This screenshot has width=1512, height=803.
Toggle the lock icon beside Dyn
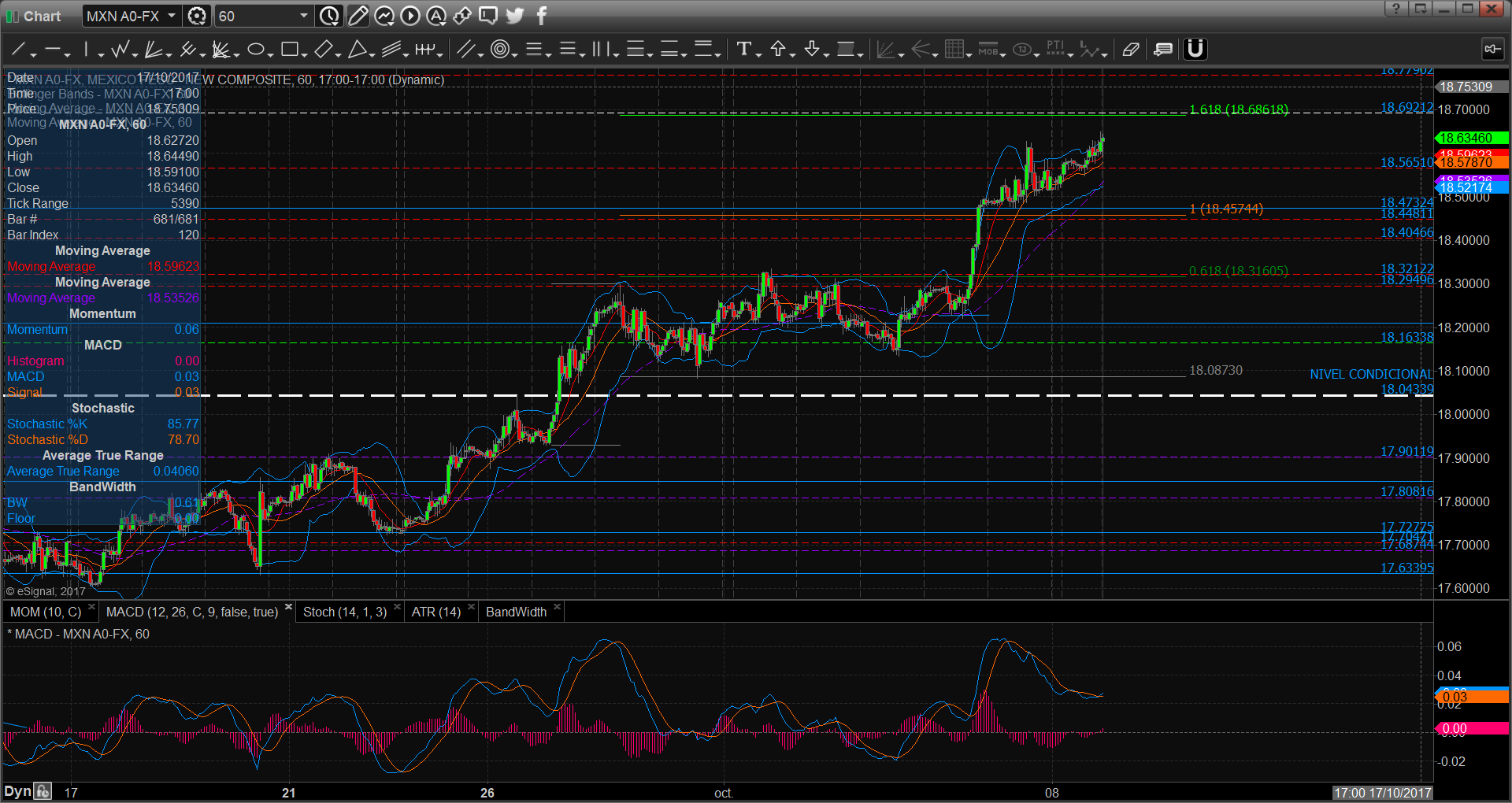pyautogui.click(x=43, y=792)
